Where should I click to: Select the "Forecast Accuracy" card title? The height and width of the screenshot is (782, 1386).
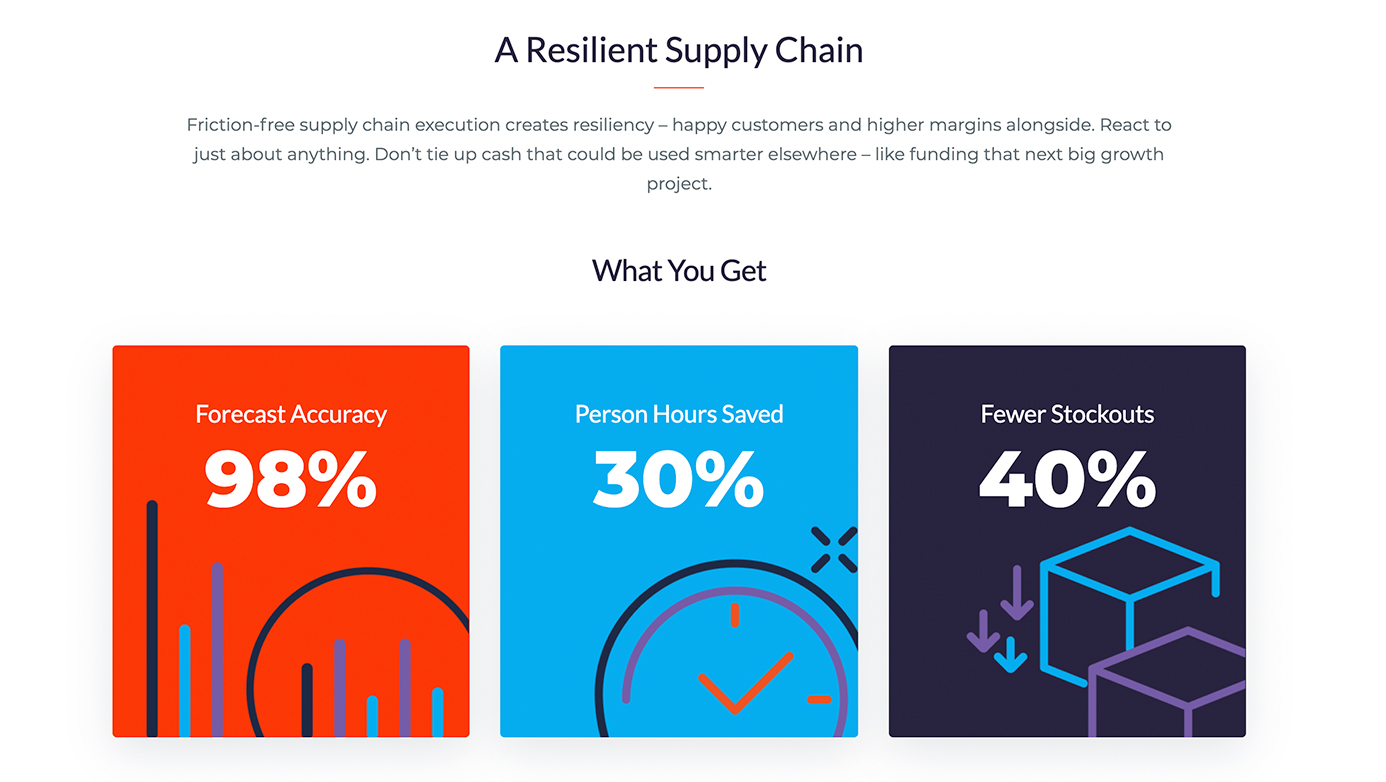[291, 414]
